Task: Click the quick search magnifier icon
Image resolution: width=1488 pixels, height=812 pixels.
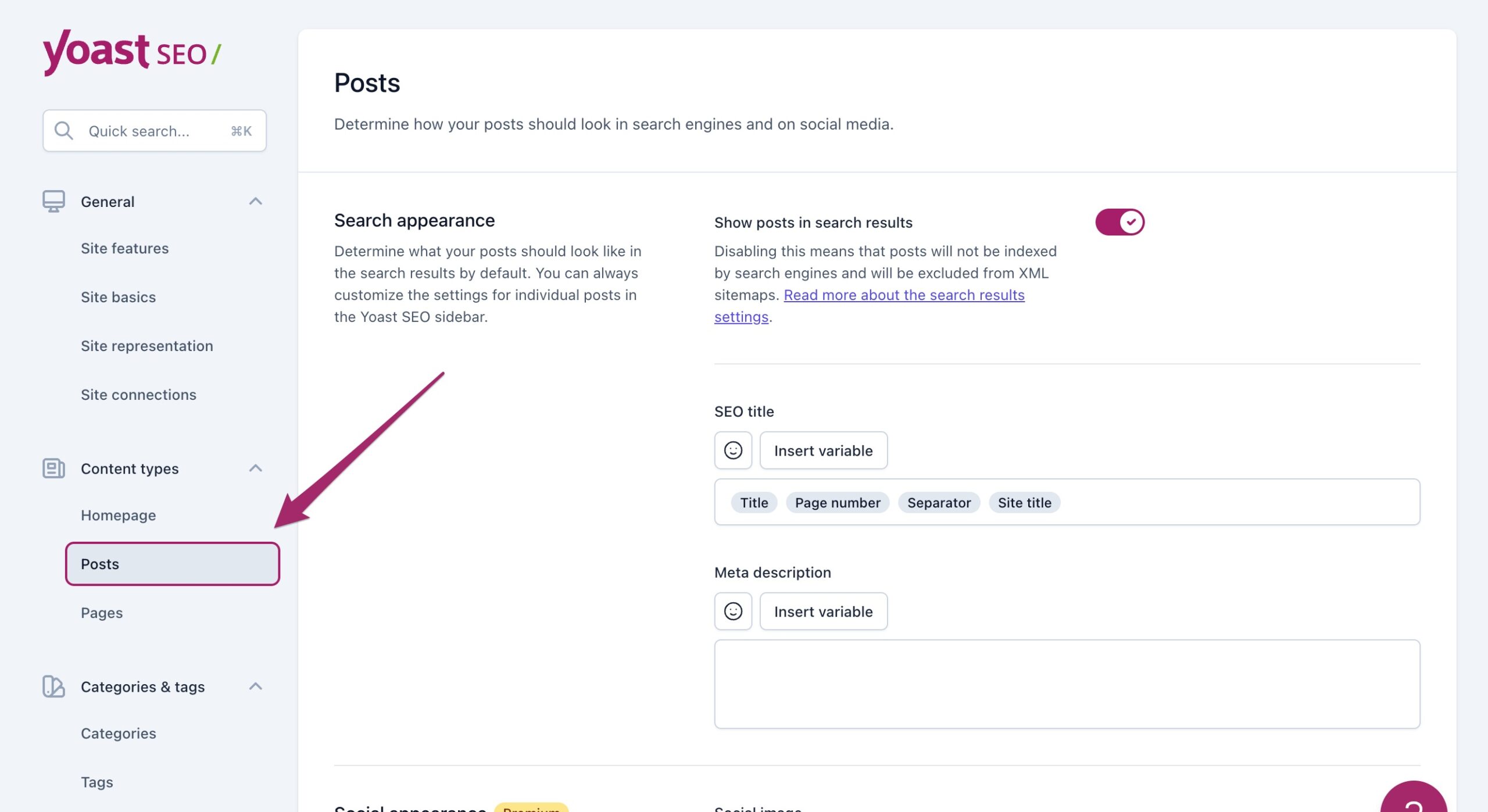Action: [64, 129]
